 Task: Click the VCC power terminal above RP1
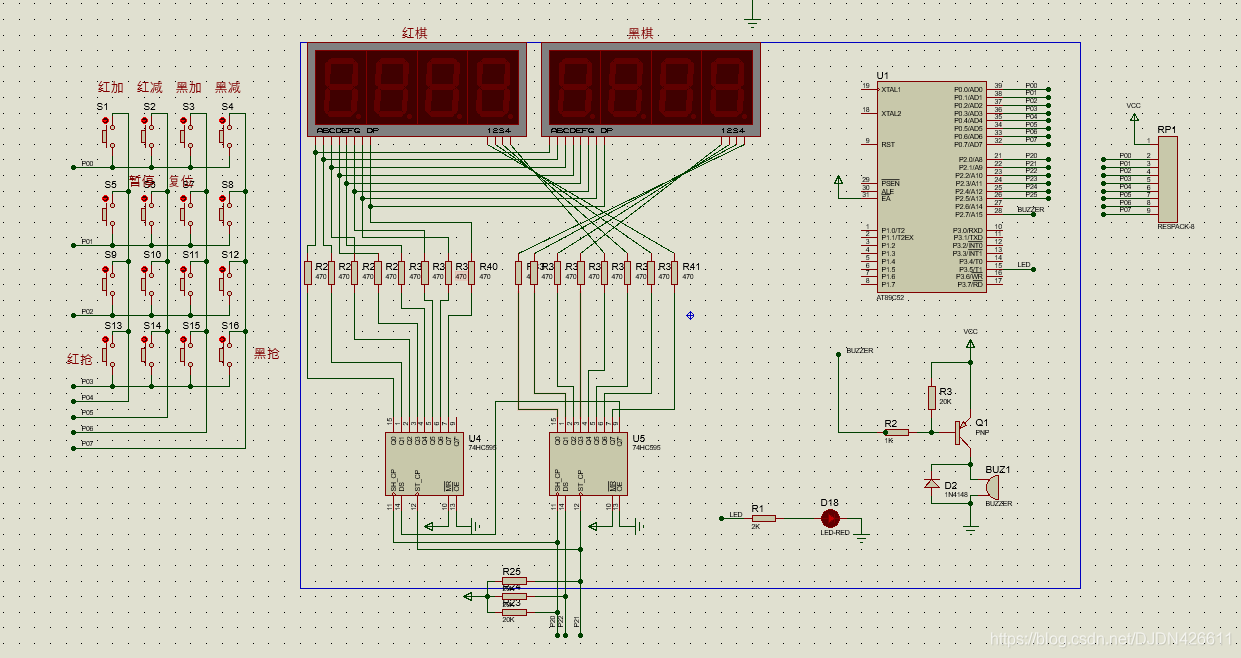1133,116
